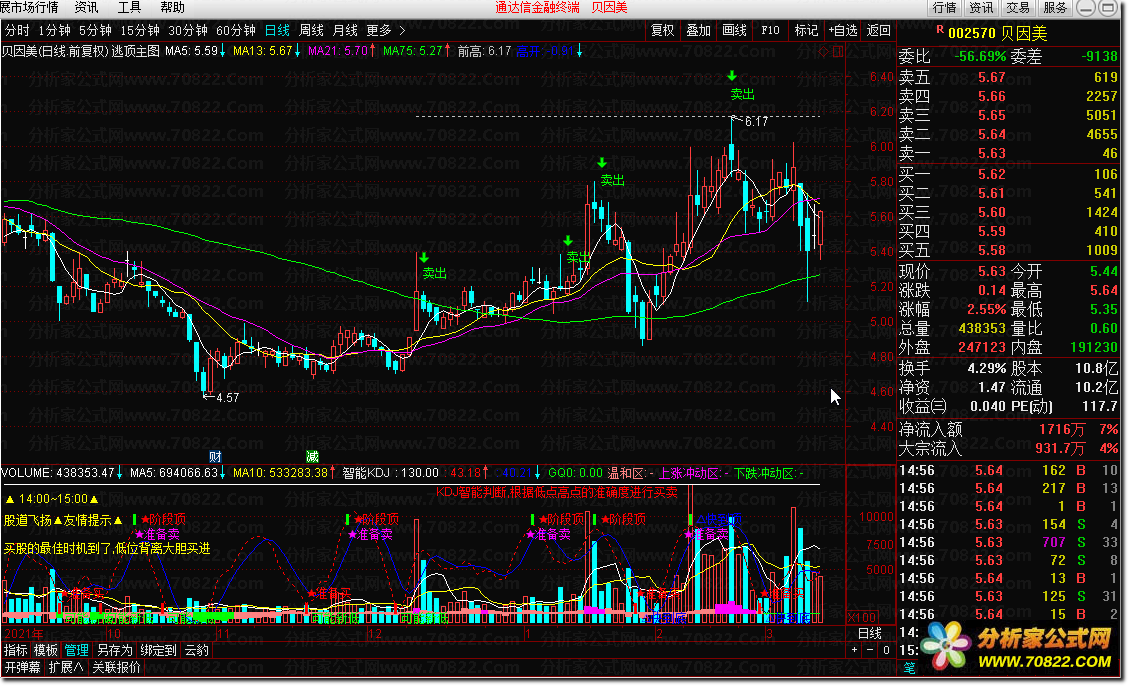Toggle 开弹幕 bullet comments
Viewport: 1130px width, 686px height.
(23, 668)
